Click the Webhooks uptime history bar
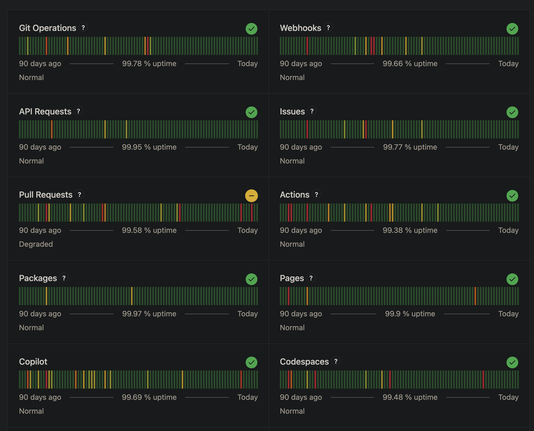This screenshot has width=534, height=431. [x=399, y=46]
